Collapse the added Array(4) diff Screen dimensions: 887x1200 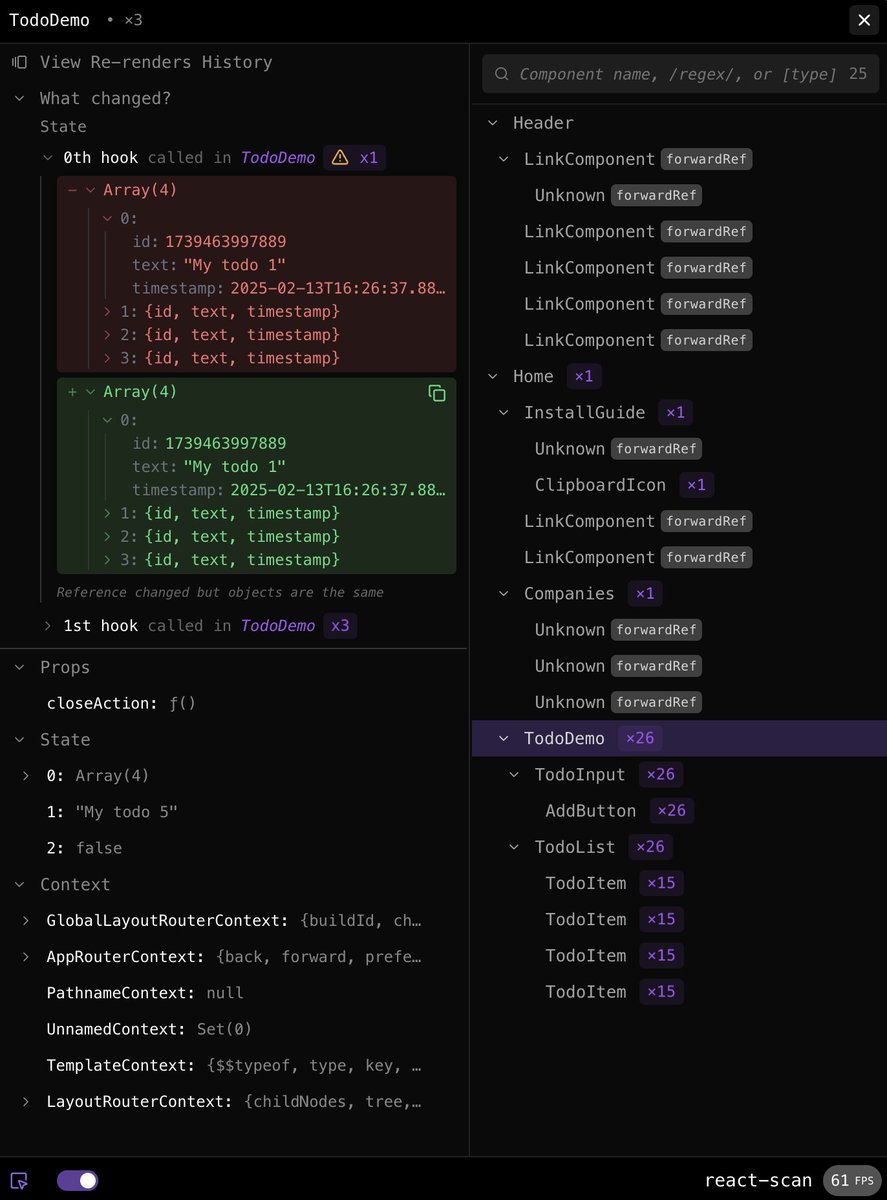(x=91, y=392)
